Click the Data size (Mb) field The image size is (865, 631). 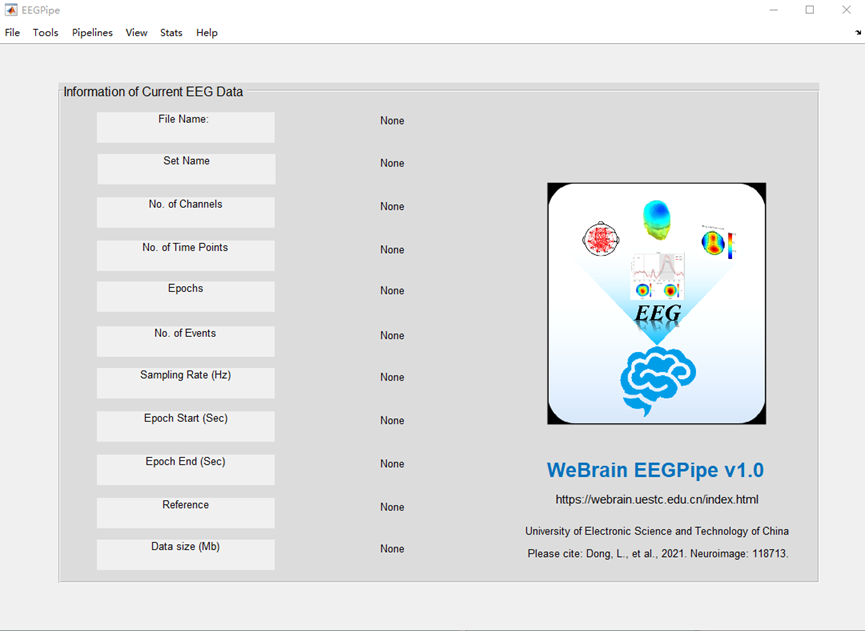click(x=185, y=554)
